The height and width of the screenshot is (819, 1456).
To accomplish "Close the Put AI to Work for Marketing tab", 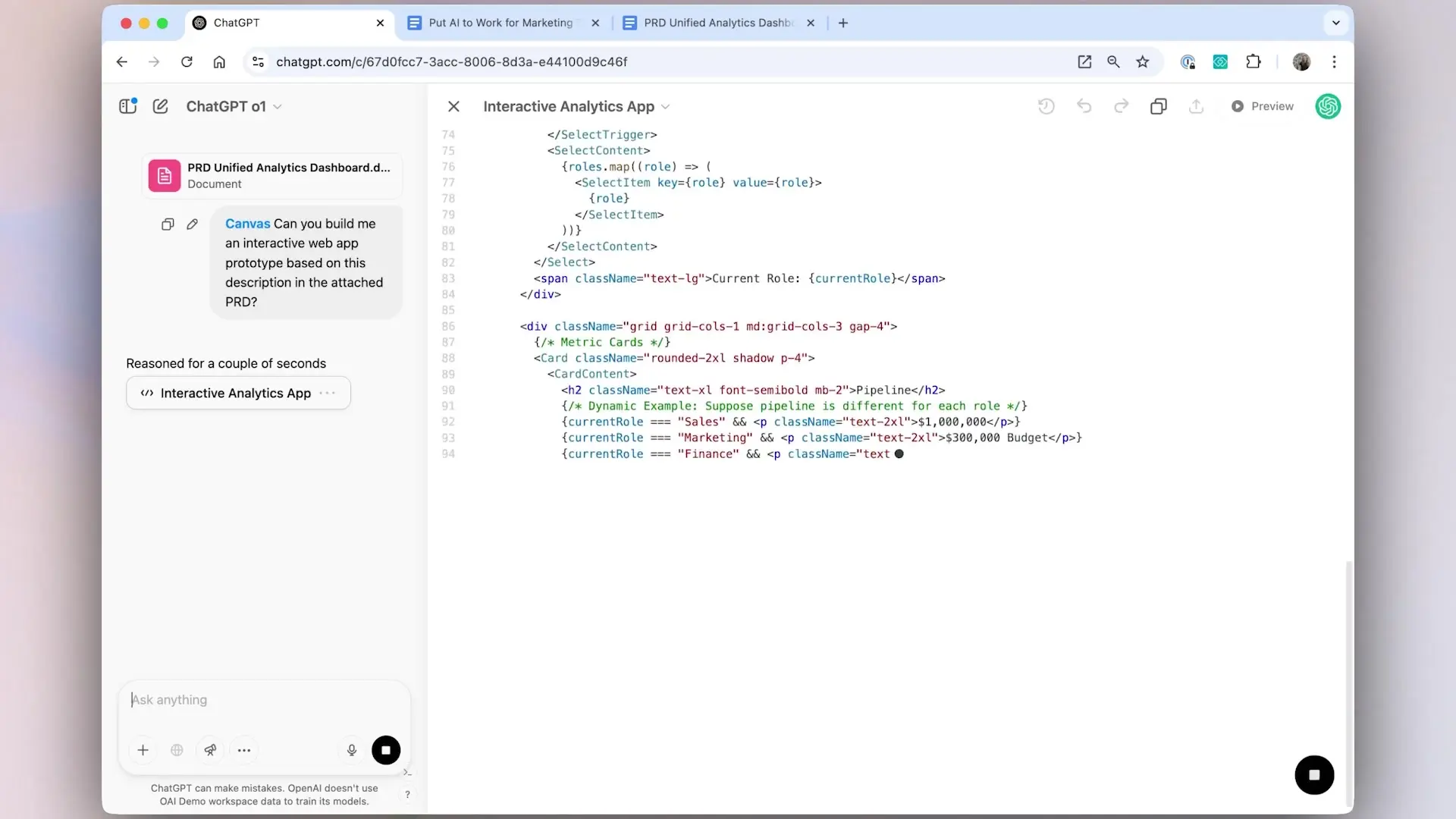I will click(x=595, y=23).
